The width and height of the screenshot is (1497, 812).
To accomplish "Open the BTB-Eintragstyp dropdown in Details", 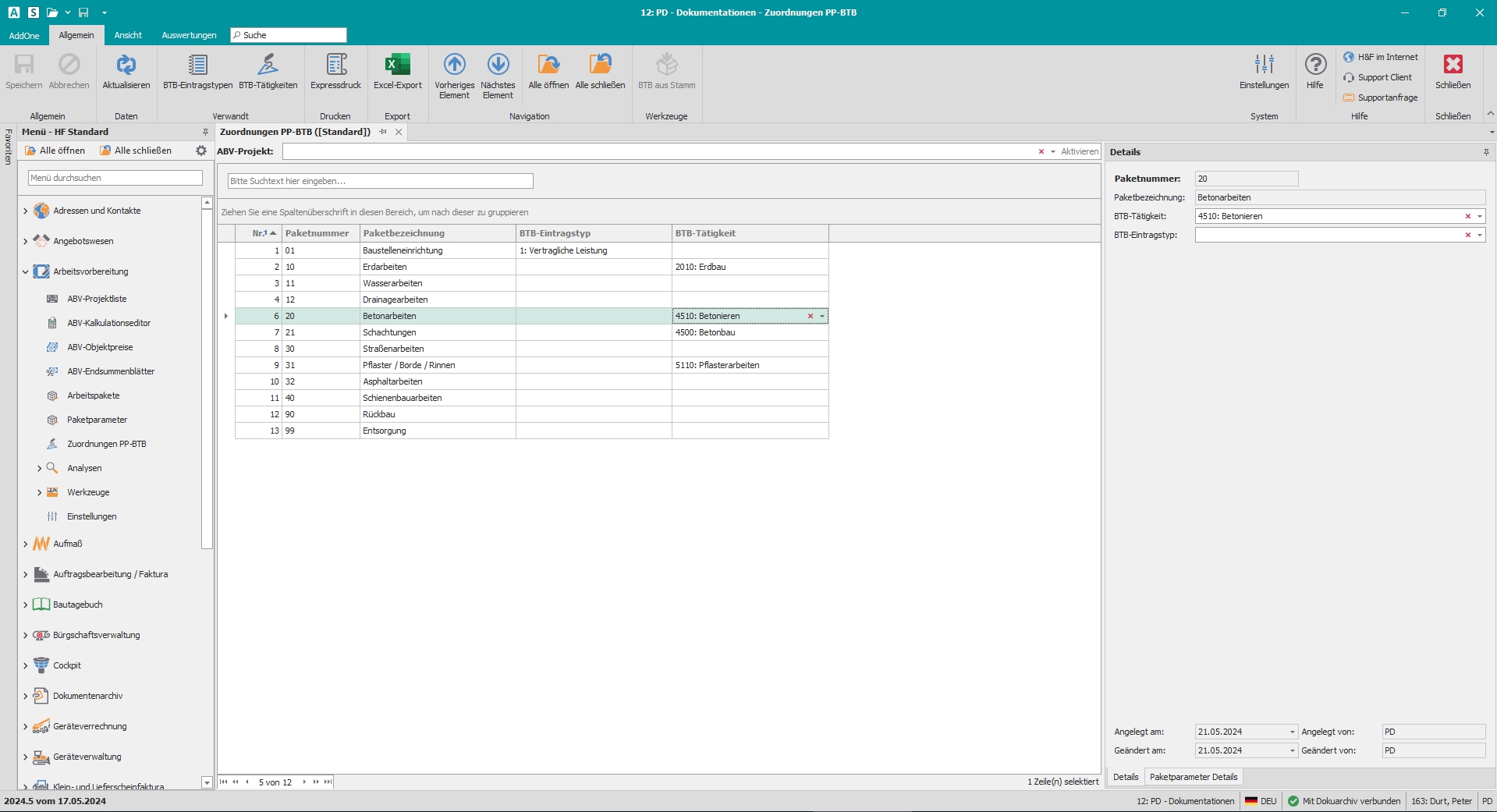I will [1480, 235].
